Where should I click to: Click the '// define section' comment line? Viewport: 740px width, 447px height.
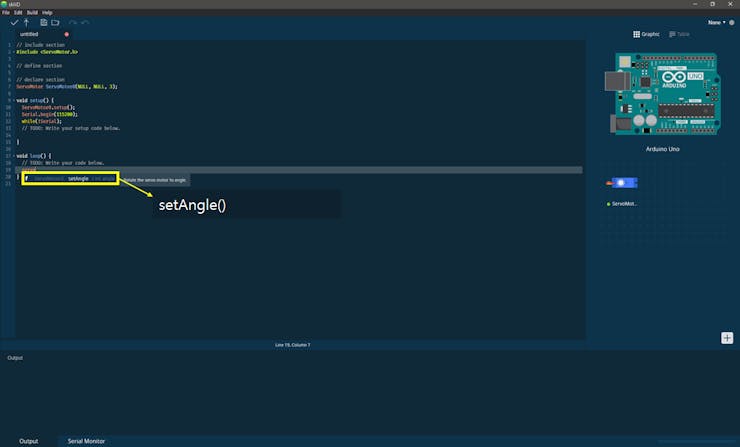(x=39, y=66)
